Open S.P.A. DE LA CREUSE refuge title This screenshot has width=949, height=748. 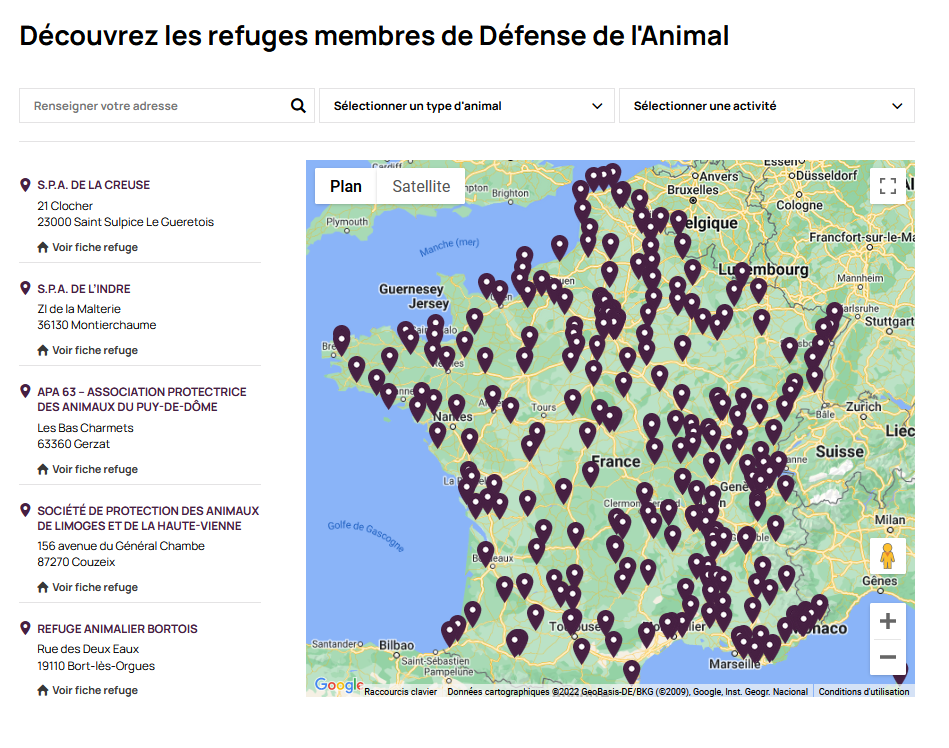(94, 185)
